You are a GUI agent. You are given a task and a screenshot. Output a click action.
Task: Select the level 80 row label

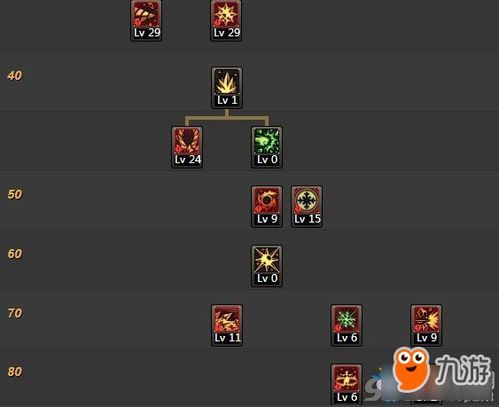(15, 372)
